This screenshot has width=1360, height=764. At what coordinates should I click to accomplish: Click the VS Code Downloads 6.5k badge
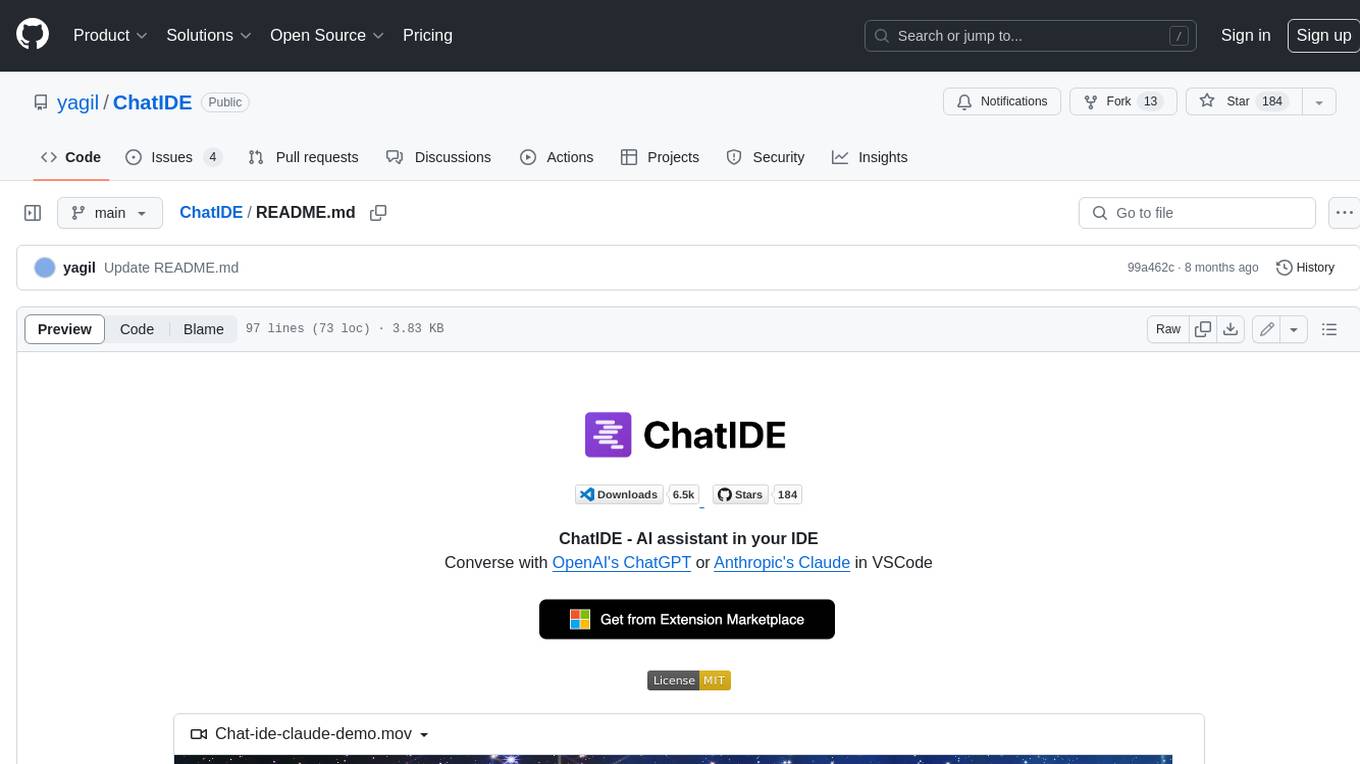coord(637,494)
